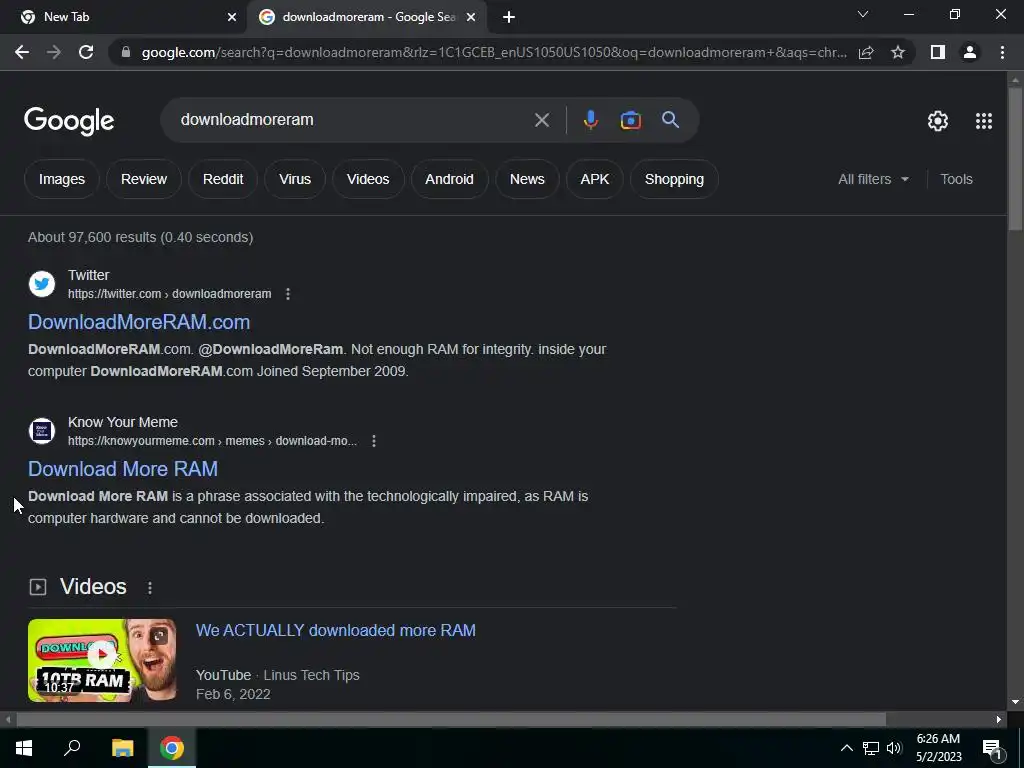Image resolution: width=1024 pixels, height=768 pixels.
Task: Share this page from the address bar
Action: click(x=866, y=52)
